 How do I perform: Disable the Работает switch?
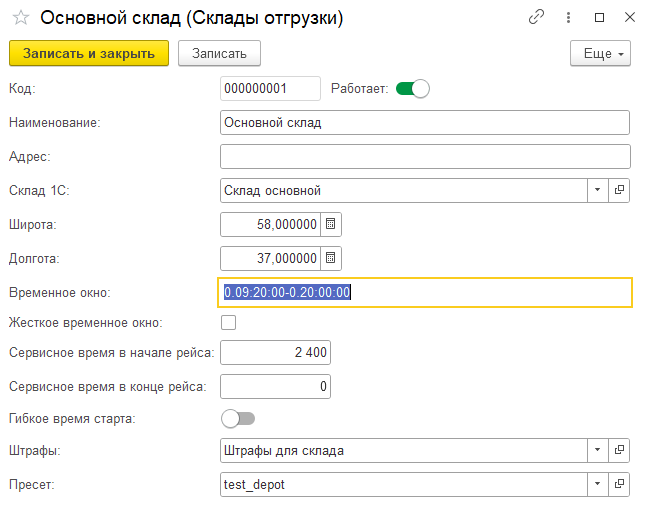point(412,89)
